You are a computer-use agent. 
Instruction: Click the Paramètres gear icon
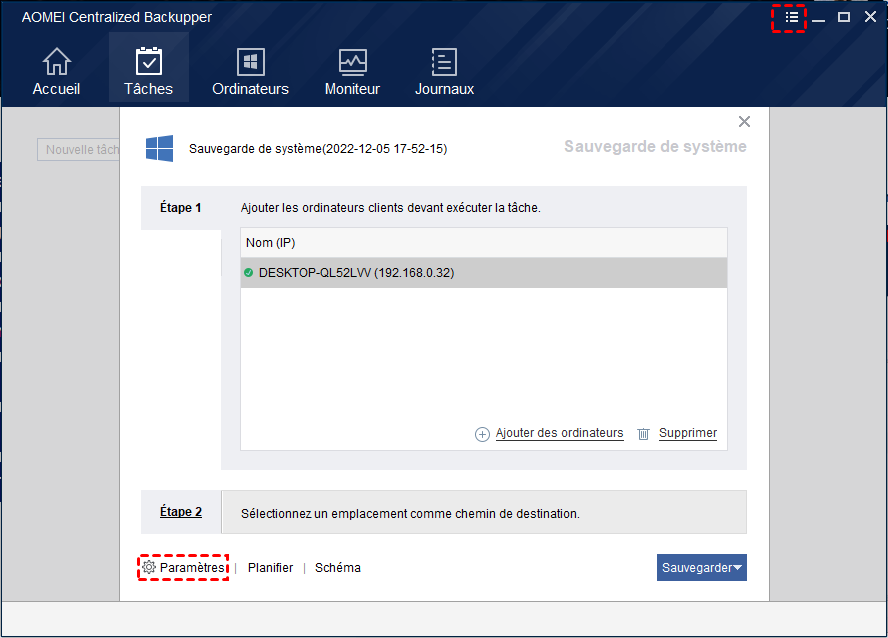[x=149, y=567]
